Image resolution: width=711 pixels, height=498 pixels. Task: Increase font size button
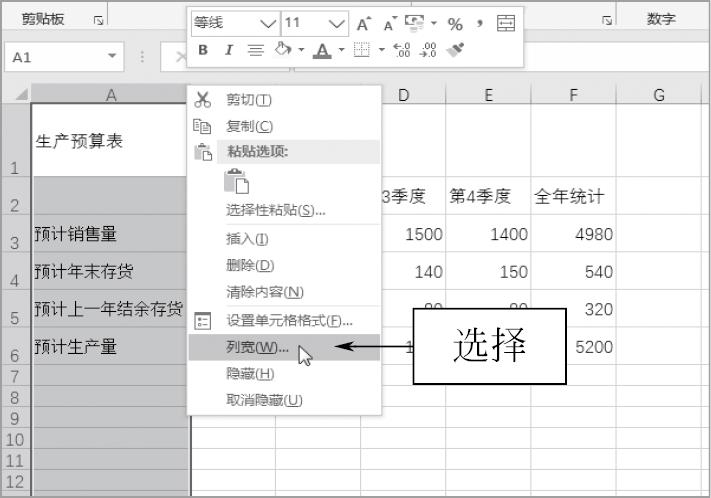coord(363,24)
